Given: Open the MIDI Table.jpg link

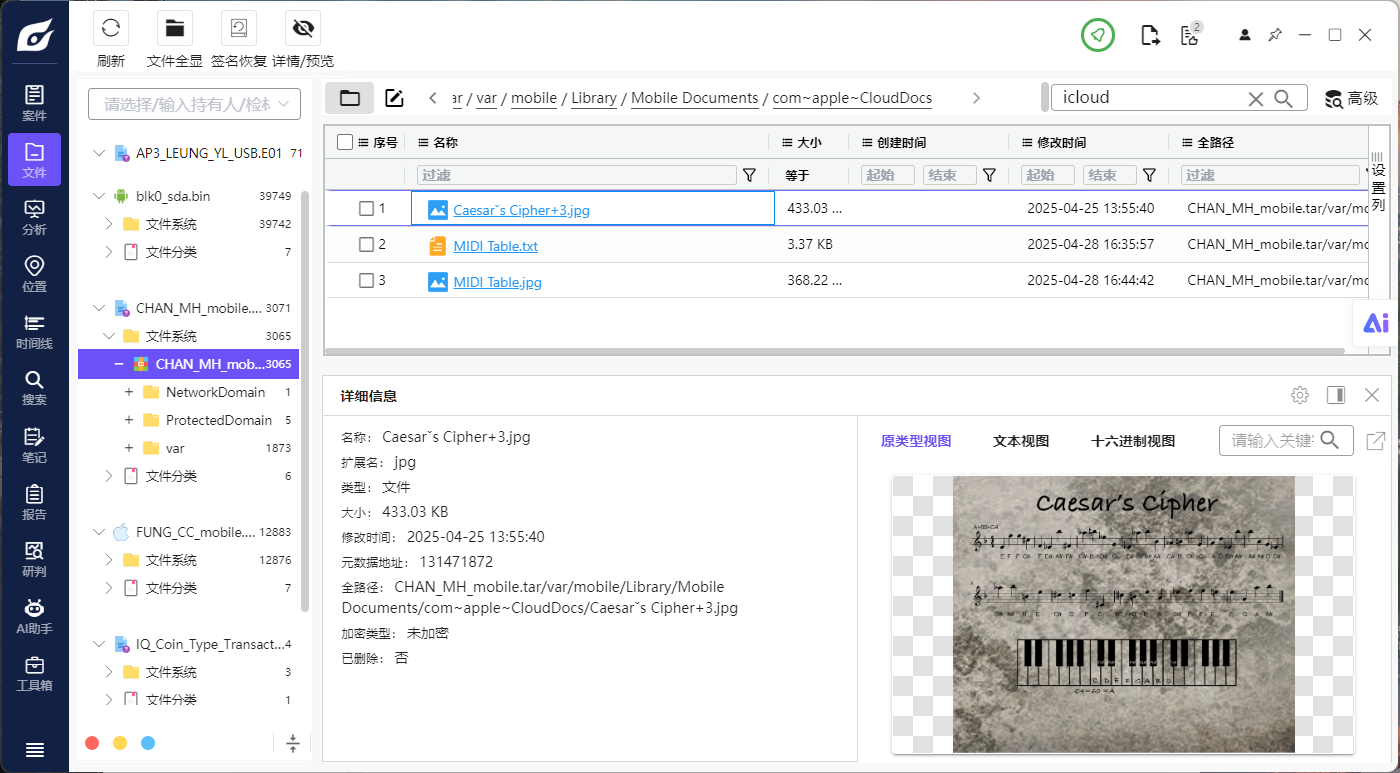Looking at the screenshot, I should (x=497, y=282).
